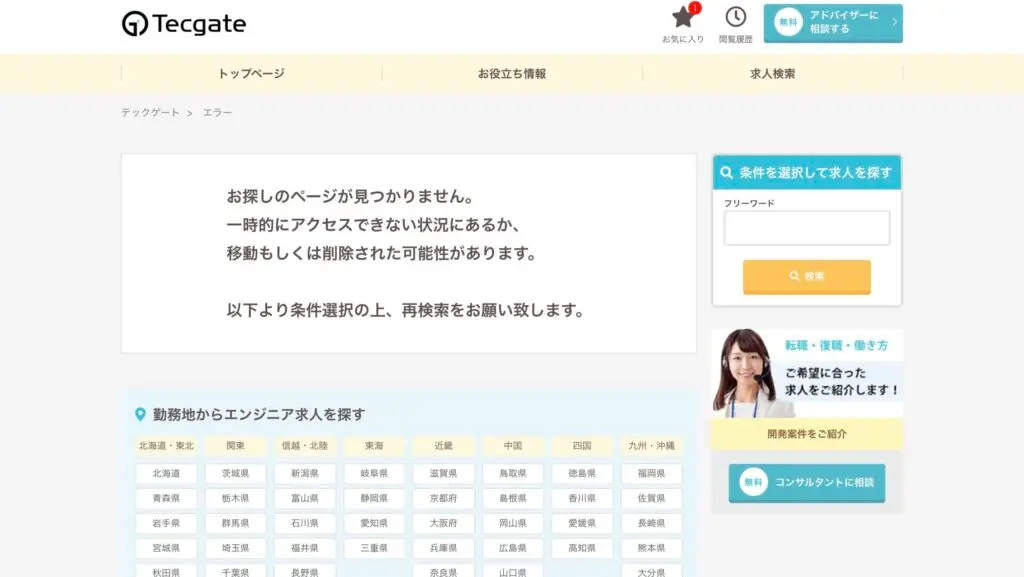Select the 滋賀県 prefecture button
The width and height of the screenshot is (1024, 577).
(x=443, y=473)
